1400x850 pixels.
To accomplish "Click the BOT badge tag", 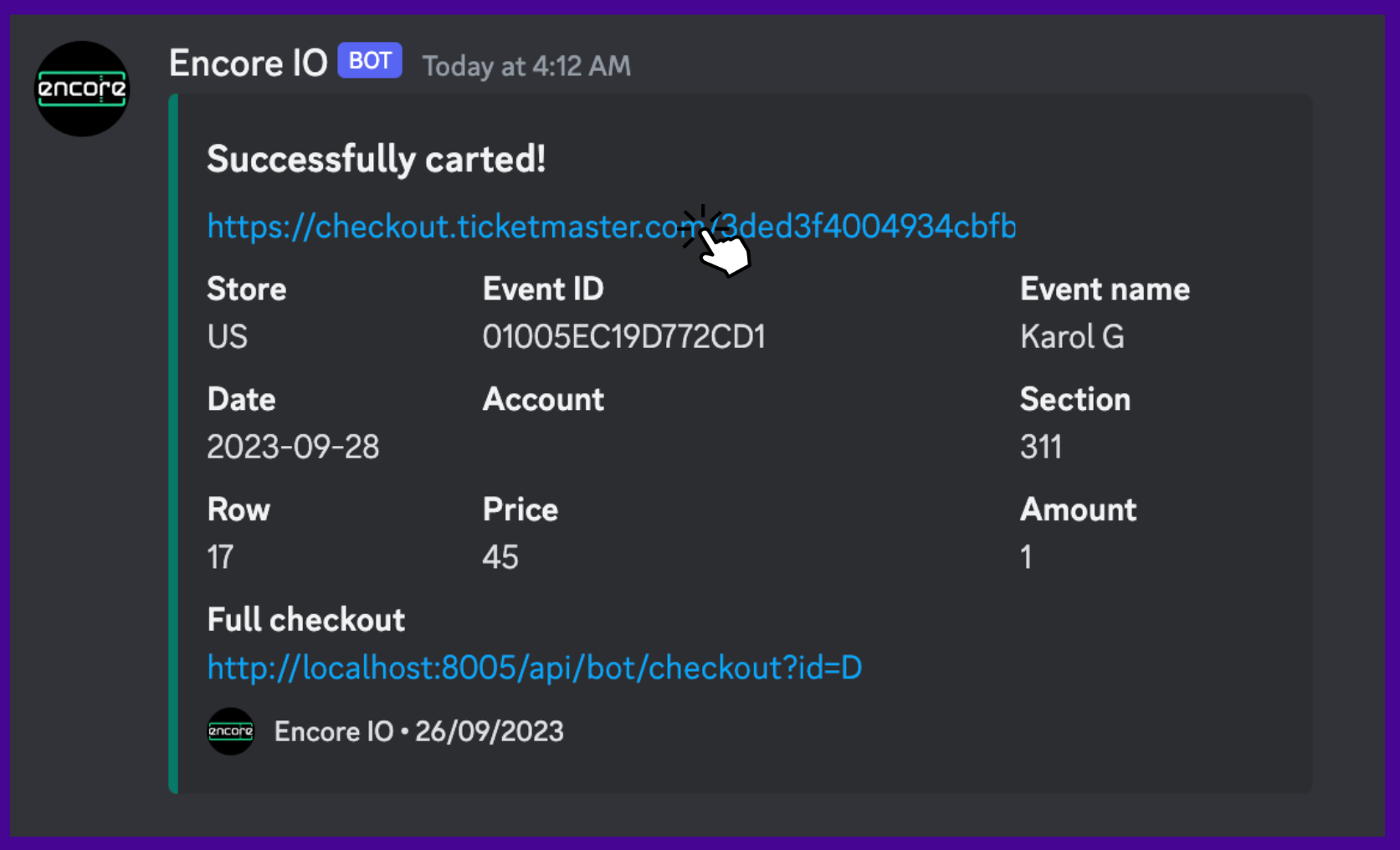I will (370, 61).
